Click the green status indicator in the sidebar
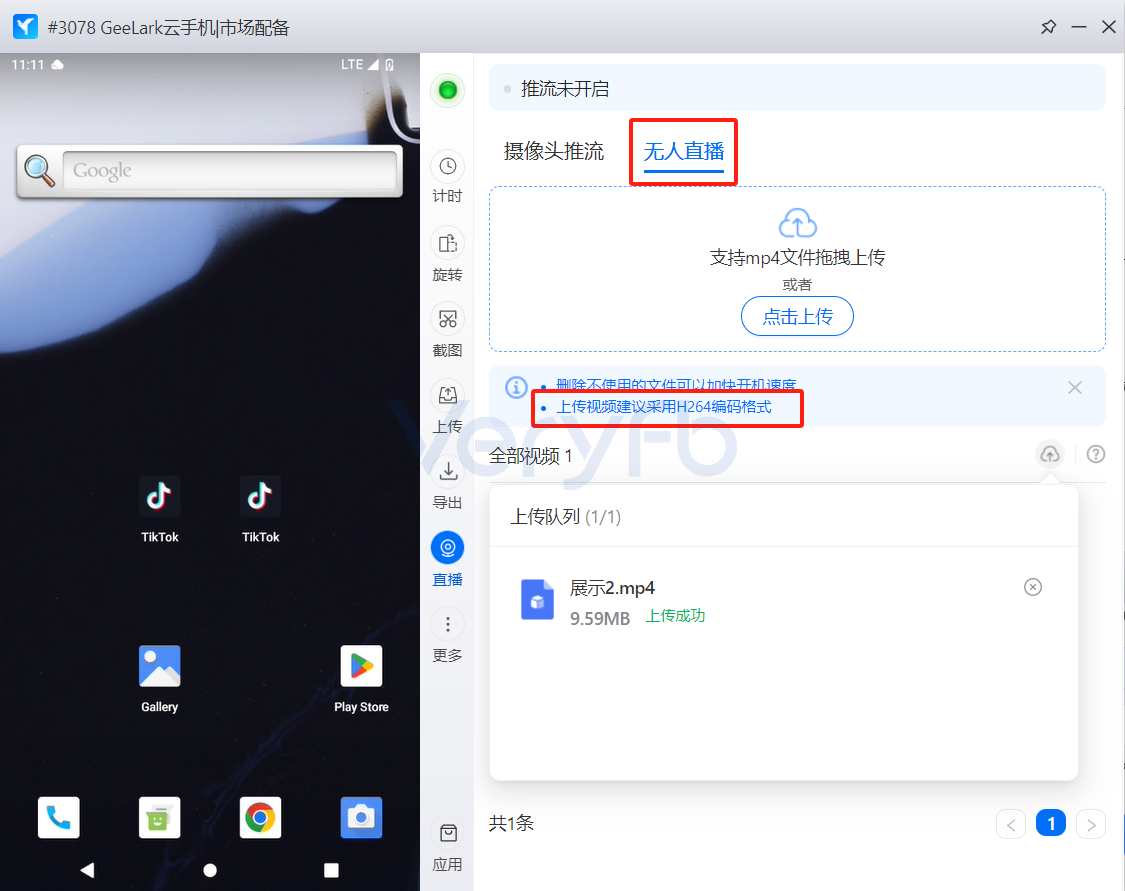This screenshot has width=1125, height=891. (447, 90)
